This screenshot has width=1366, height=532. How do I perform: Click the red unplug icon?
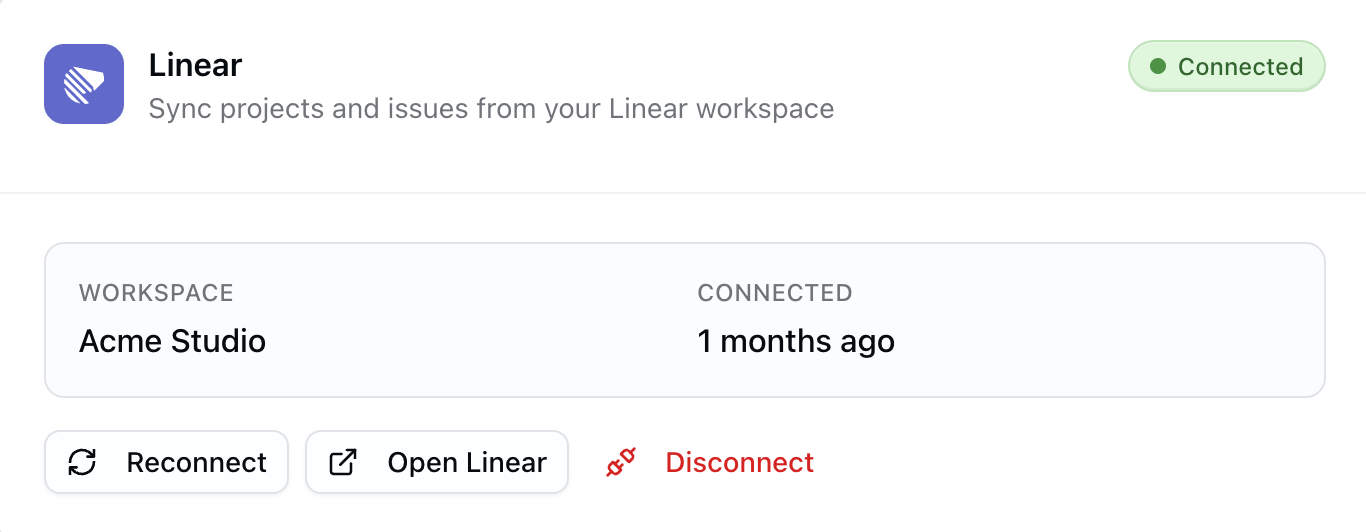coord(621,463)
